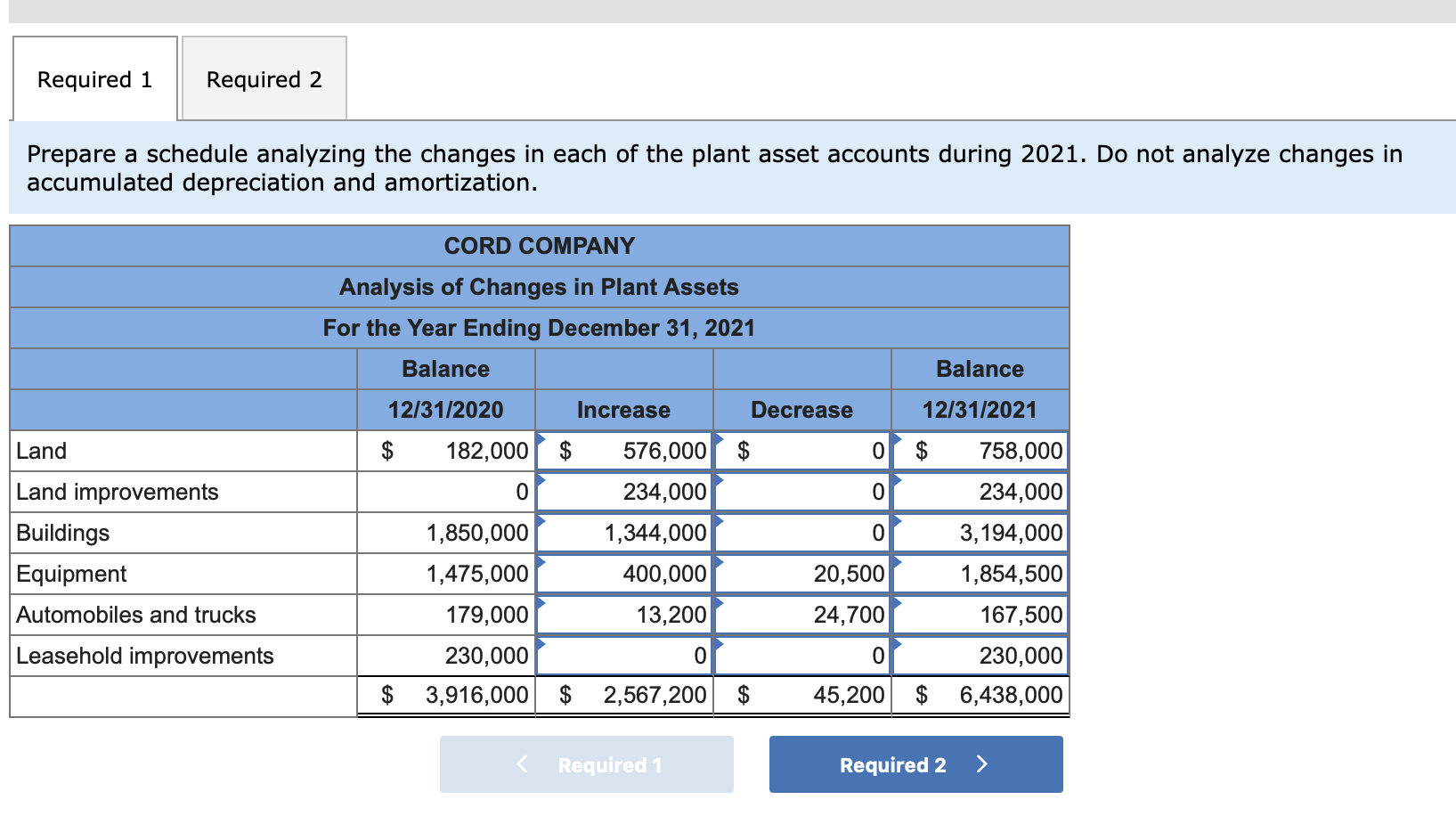1456x816 pixels.
Task: Click the Land improvements row label
Action: tap(116, 492)
